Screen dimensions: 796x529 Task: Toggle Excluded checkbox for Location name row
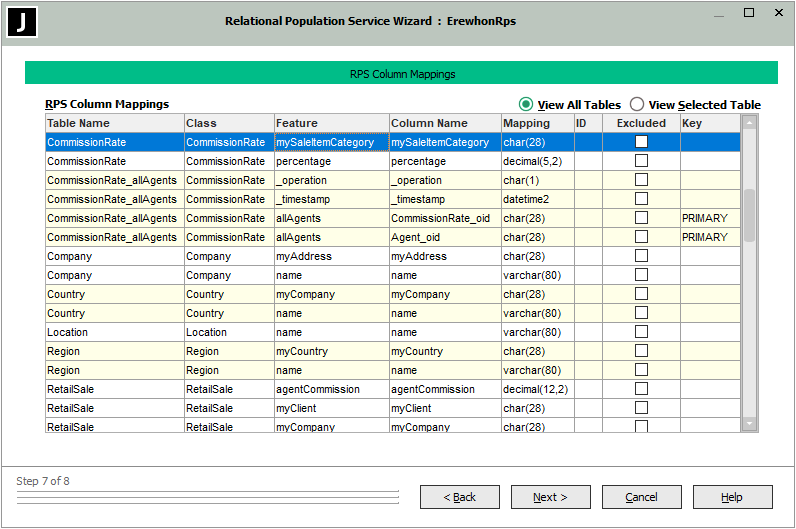[x=641, y=332]
